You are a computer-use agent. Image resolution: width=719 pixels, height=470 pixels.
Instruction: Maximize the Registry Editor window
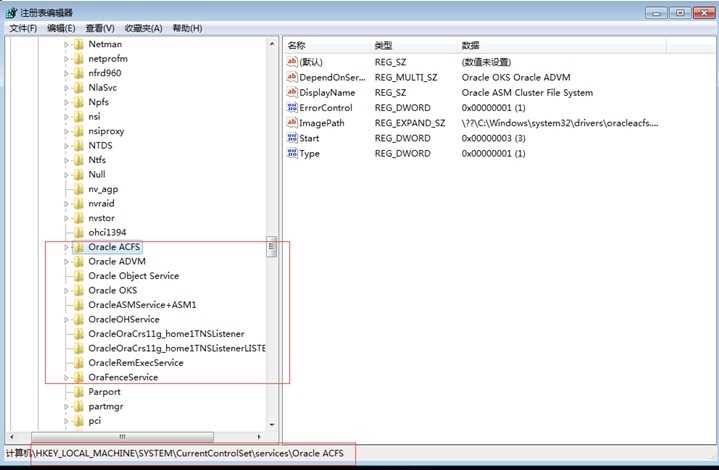(680, 13)
